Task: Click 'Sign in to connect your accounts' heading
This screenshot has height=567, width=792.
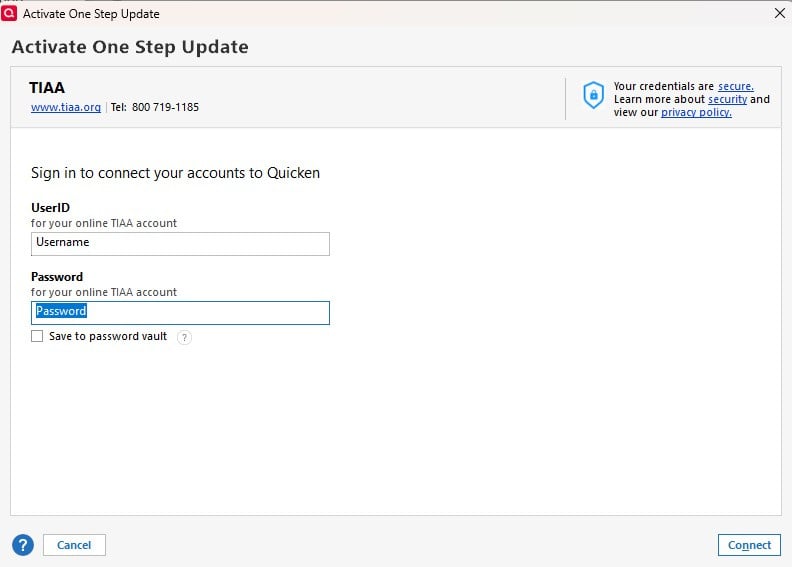Action: [175, 173]
